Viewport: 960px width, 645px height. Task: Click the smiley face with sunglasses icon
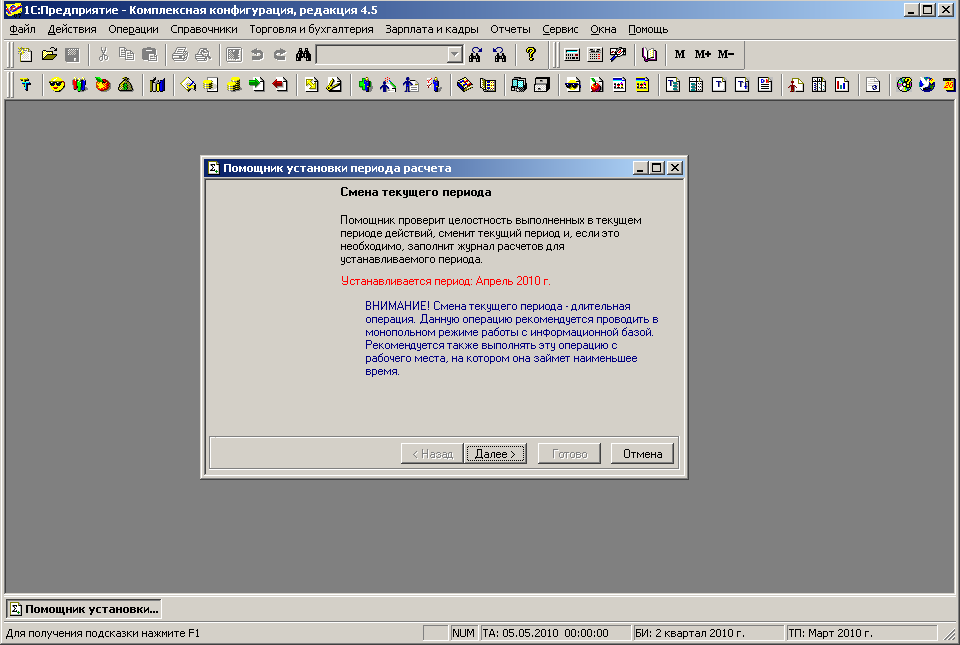tap(57, 85)
